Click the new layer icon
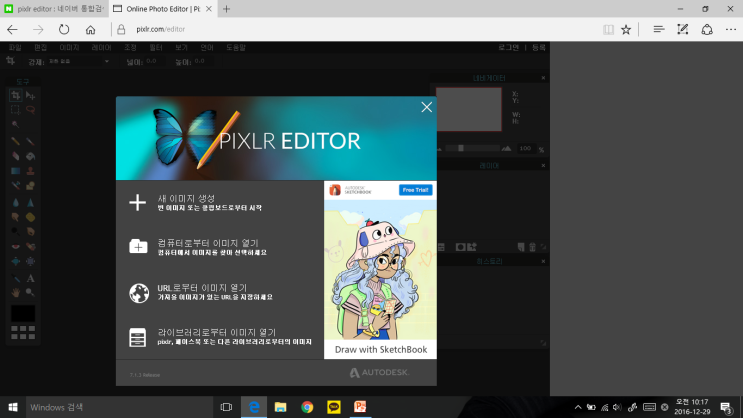Image resolution: width=743 pixels, height=418 pixels. pos(521,247)
